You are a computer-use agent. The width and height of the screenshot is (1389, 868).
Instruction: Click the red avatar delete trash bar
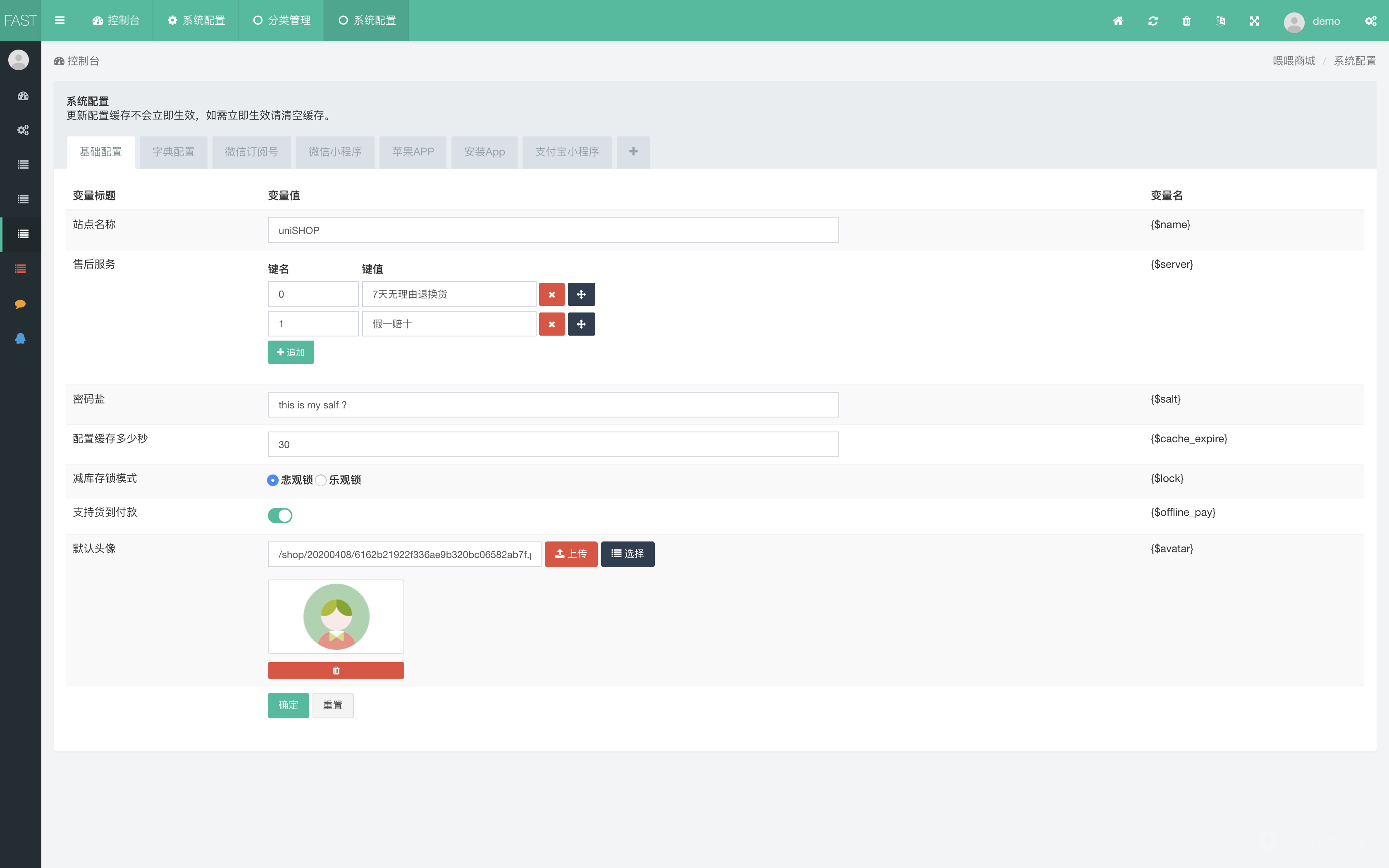[336, 670]
